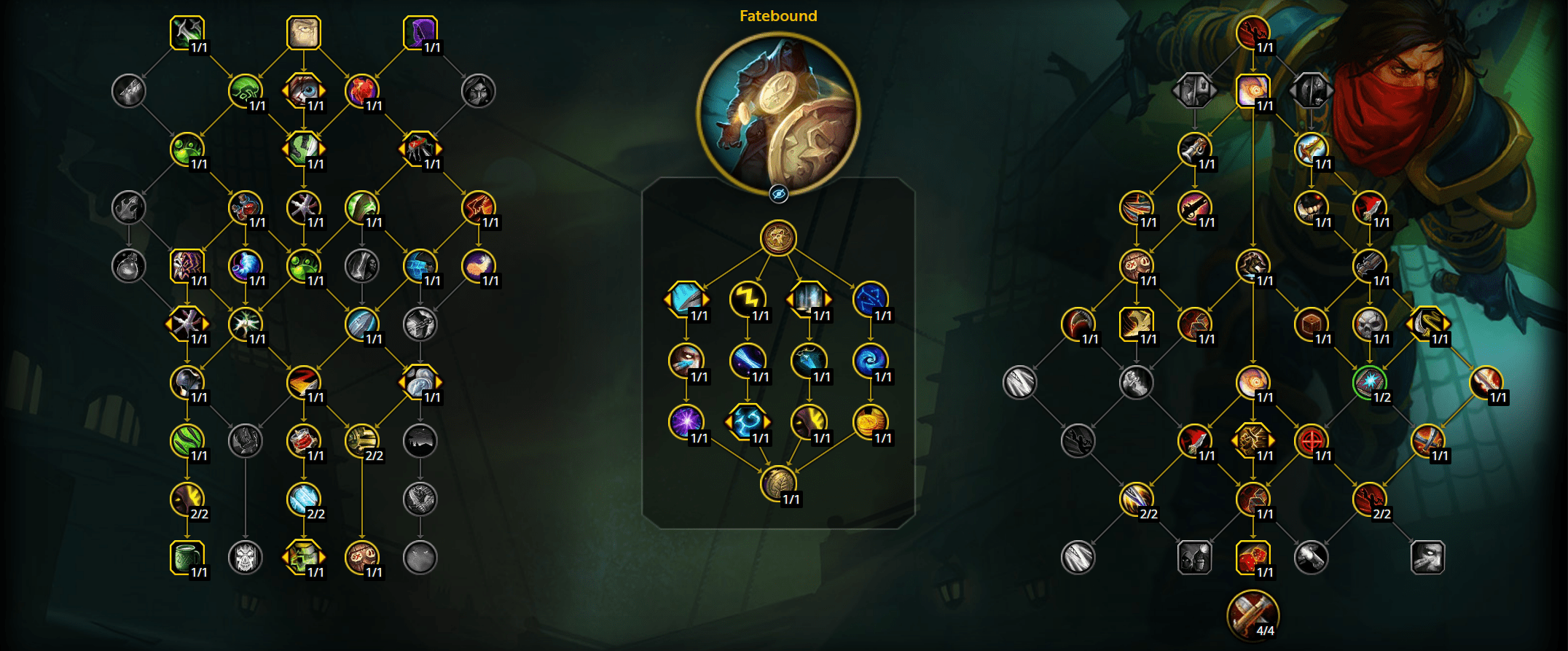1568x651 pixels.
Task: Open the blue swirling rune choice node
Action: pos(748,421)
